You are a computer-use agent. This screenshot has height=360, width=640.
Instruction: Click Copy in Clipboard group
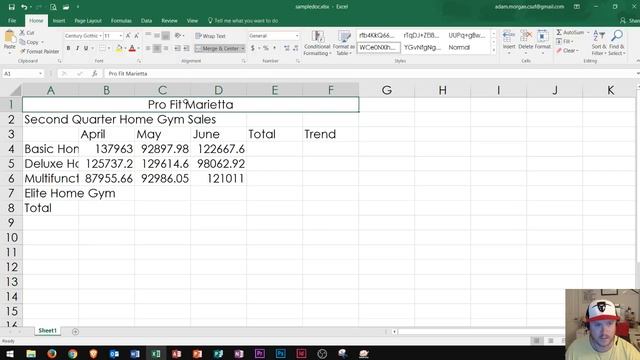coord(31,42)
